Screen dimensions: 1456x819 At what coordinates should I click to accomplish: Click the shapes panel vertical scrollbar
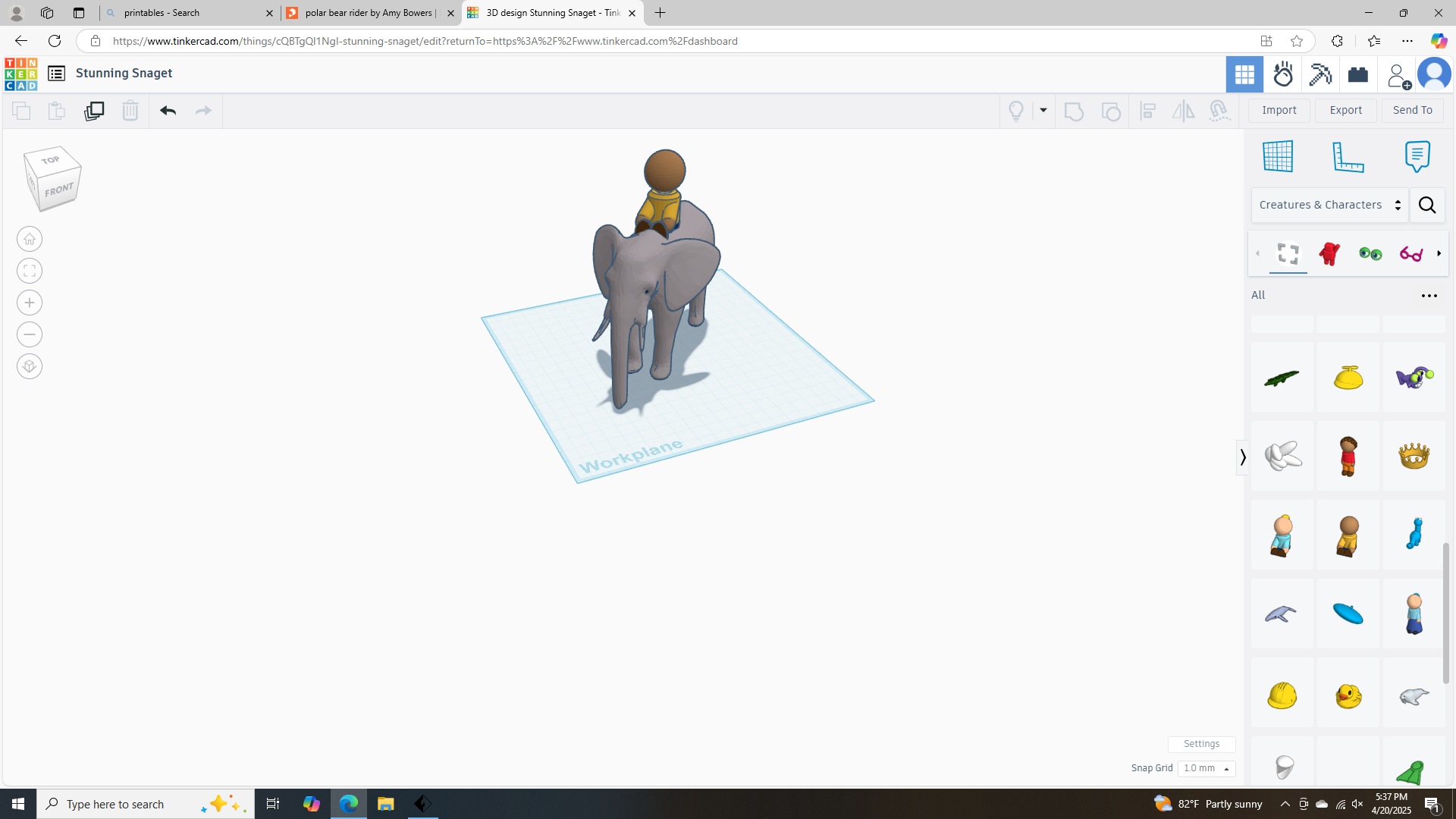(x=1447, y=613)
